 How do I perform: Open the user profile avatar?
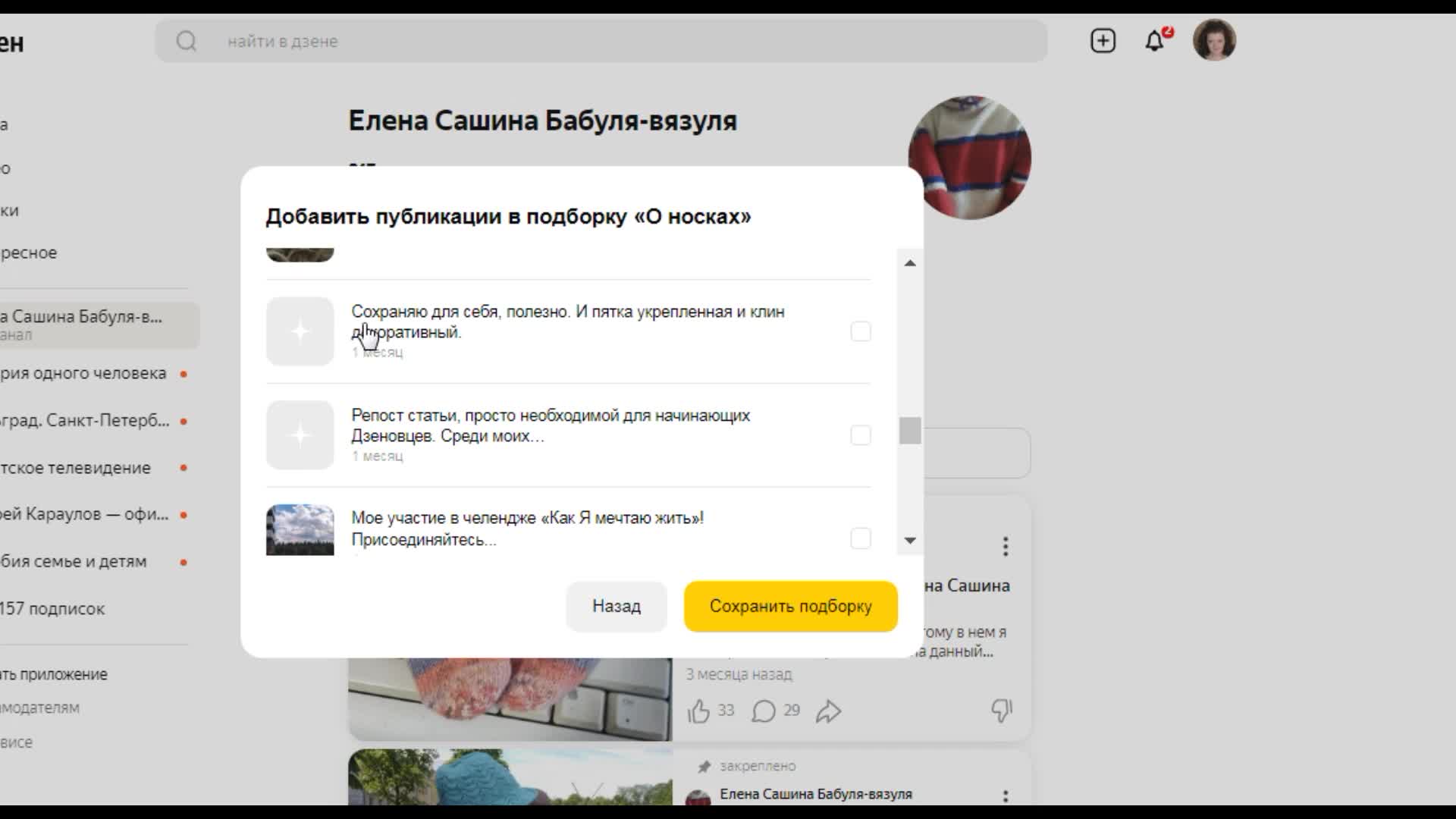coord(1214,39)
